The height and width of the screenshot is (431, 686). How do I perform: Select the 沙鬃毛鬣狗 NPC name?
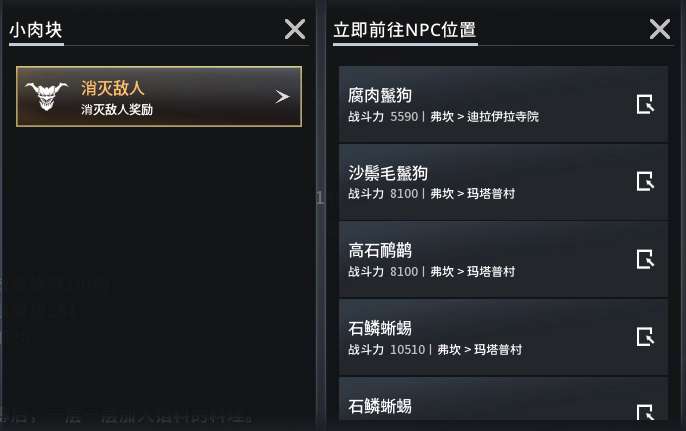[388, 172]
